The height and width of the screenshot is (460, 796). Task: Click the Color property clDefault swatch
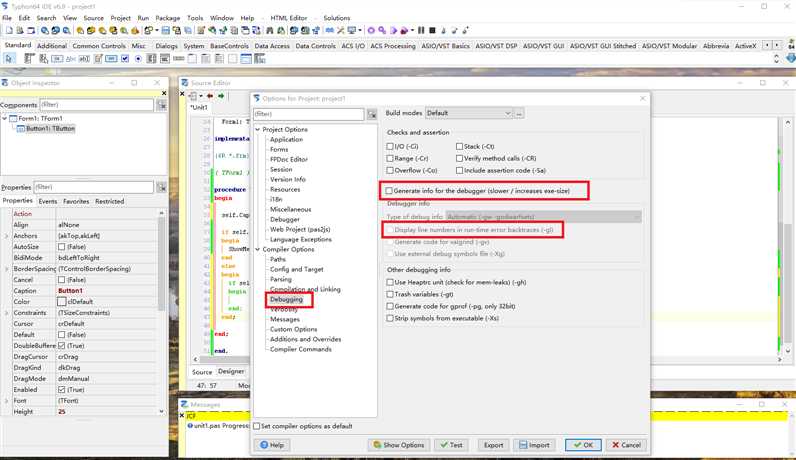coord(62,301)
